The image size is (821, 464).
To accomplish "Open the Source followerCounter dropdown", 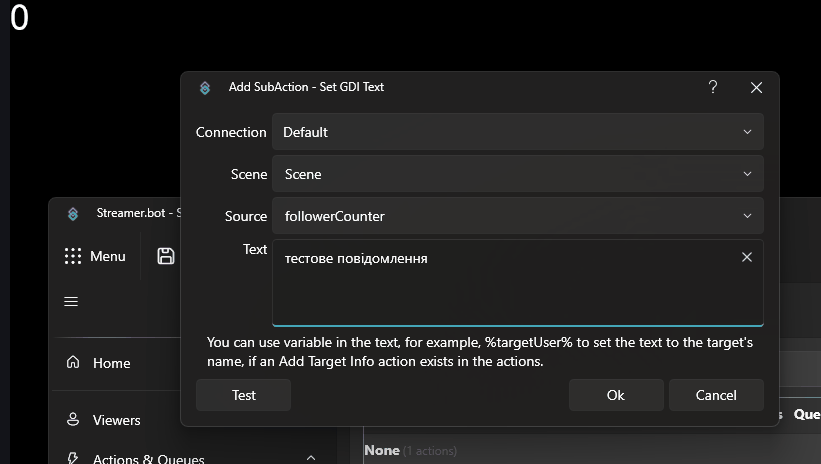I will click(x=517, y=216).
